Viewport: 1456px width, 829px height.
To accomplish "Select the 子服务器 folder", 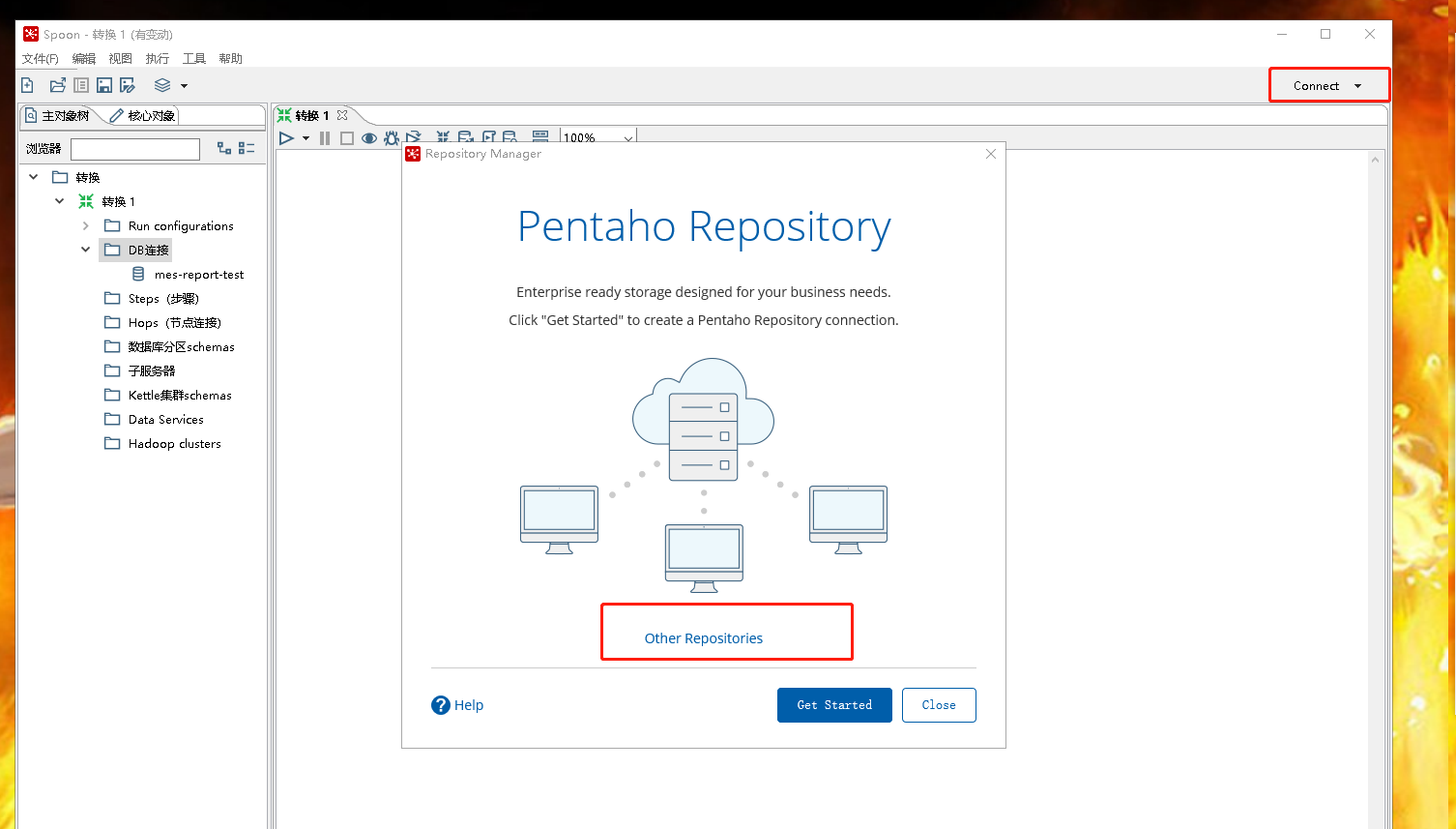I will point(152,371).
